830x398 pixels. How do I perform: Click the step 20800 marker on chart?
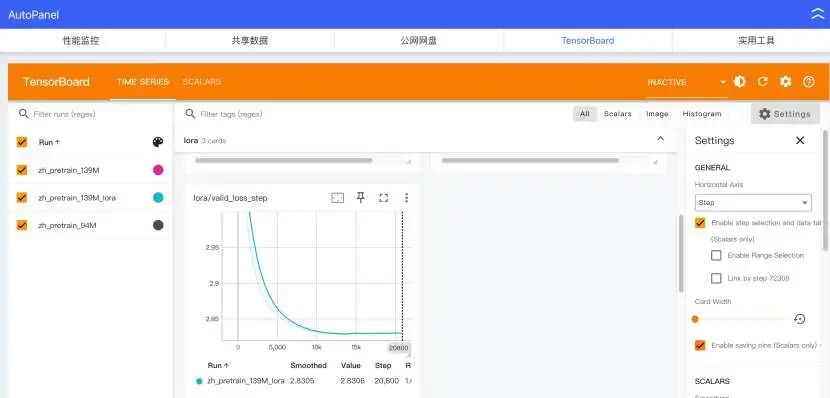point(399,348)
